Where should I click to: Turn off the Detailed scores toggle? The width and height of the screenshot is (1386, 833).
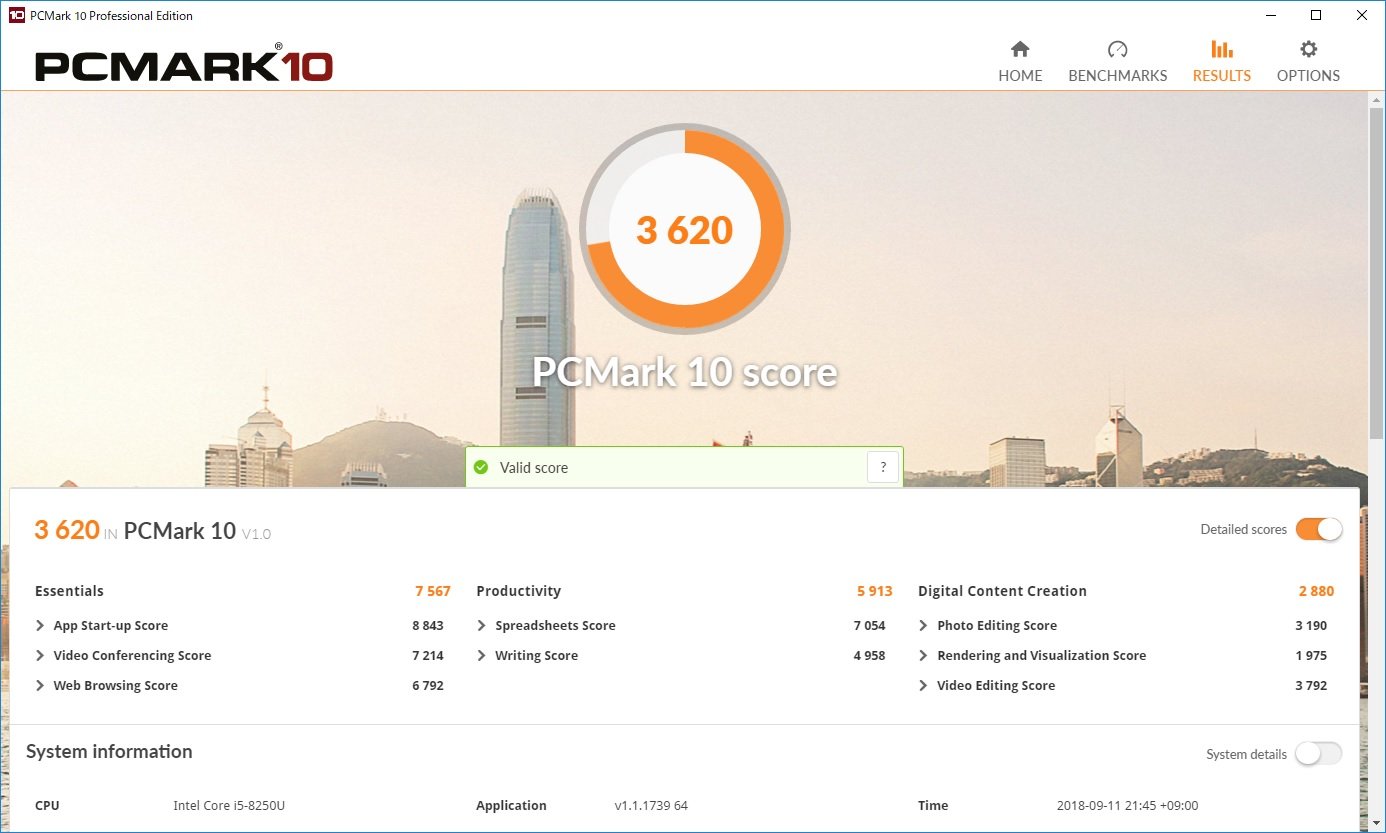coord(1319,529)
